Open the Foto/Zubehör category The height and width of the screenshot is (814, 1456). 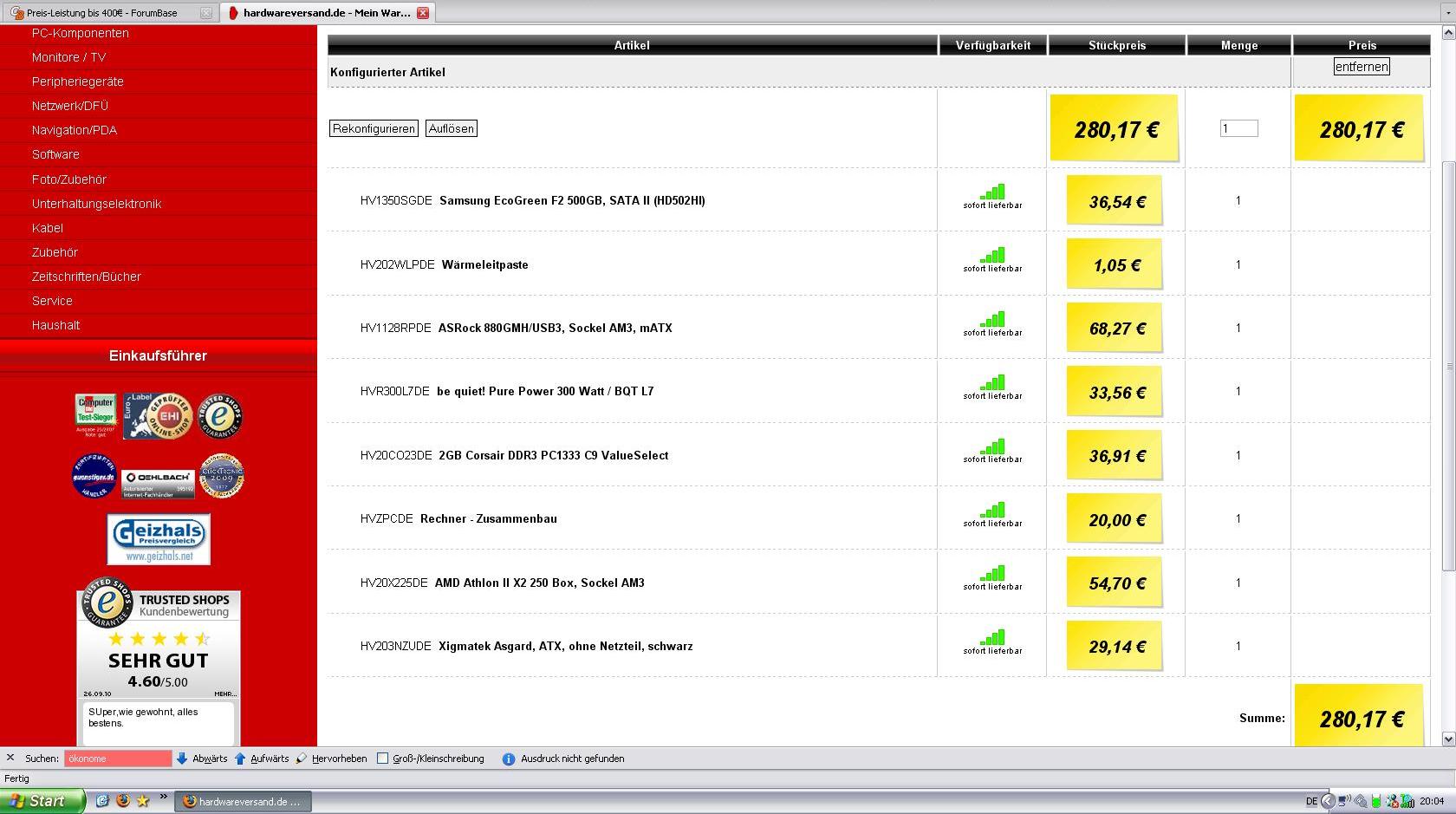click(69, 179)
